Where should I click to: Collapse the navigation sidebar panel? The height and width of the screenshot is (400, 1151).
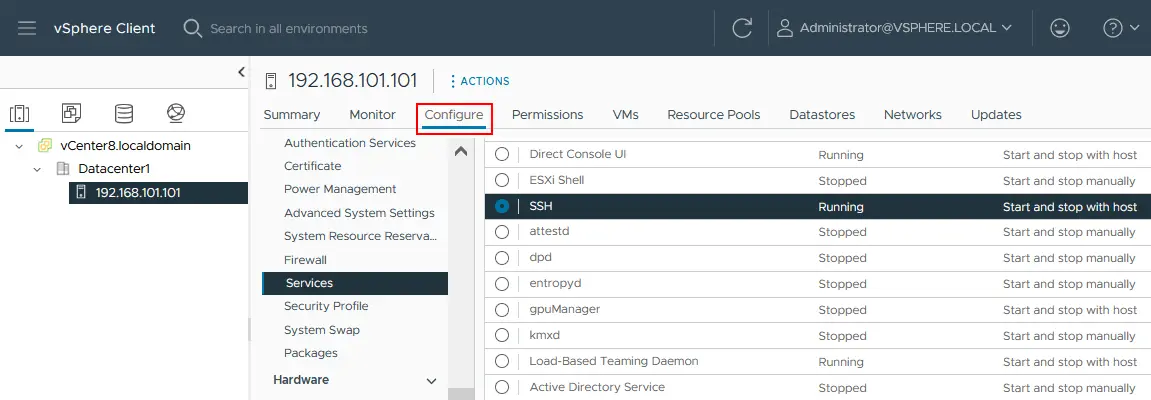click(241, 72)
